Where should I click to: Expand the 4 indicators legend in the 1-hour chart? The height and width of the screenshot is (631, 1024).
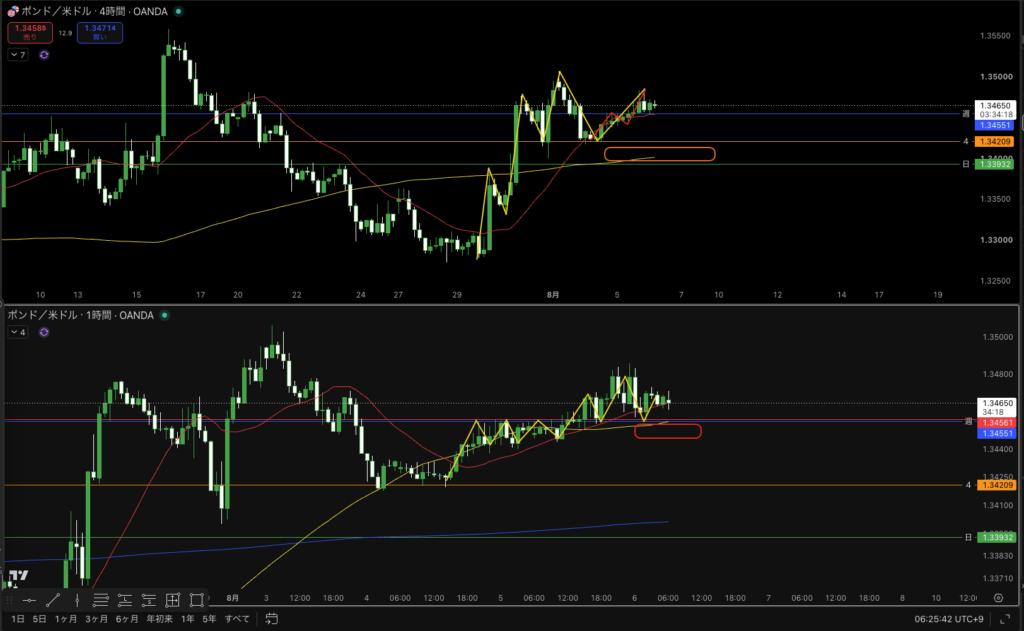point(18,332)
